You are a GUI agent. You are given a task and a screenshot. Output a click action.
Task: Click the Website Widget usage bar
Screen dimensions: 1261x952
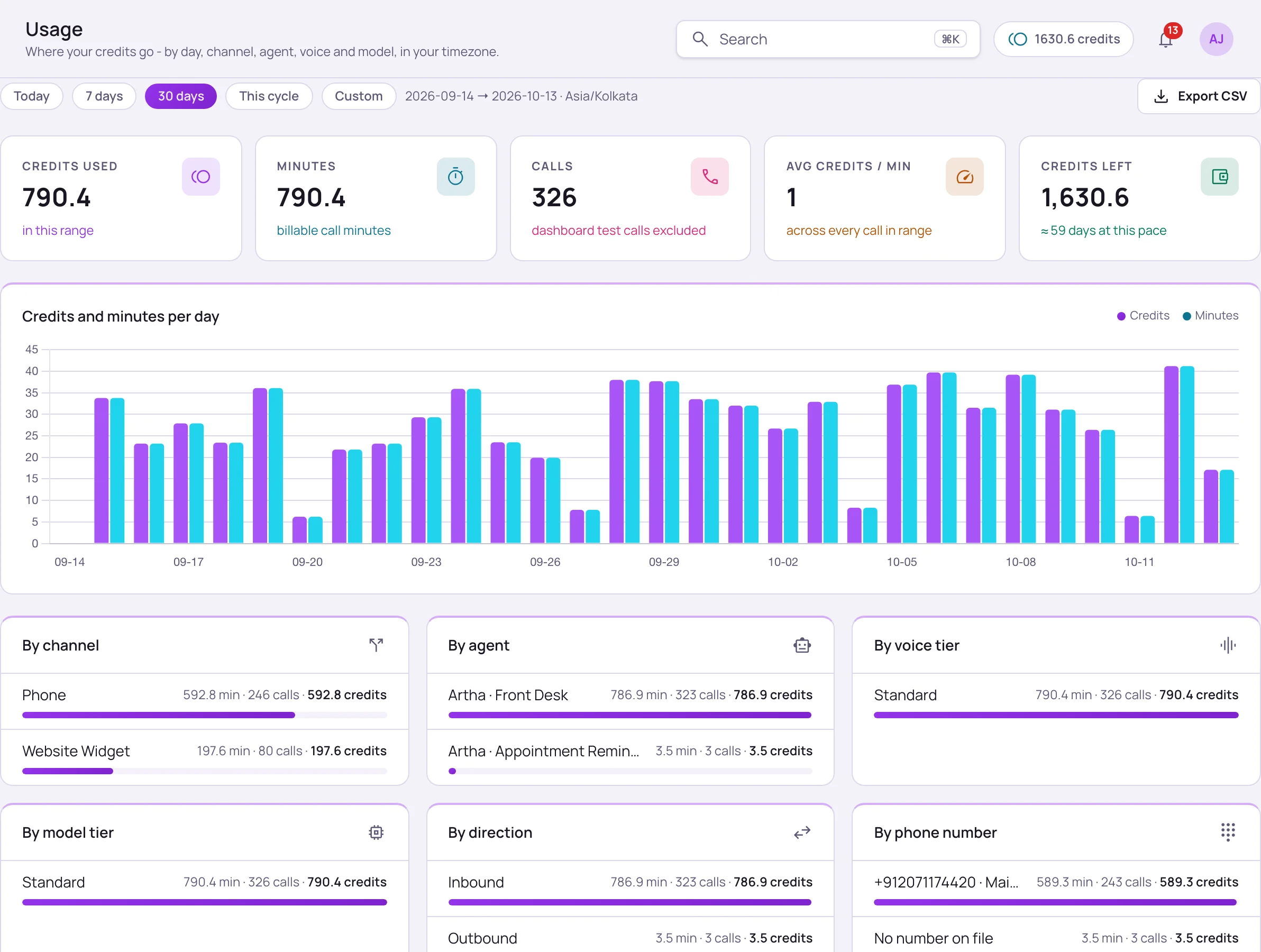pos(204,771)
